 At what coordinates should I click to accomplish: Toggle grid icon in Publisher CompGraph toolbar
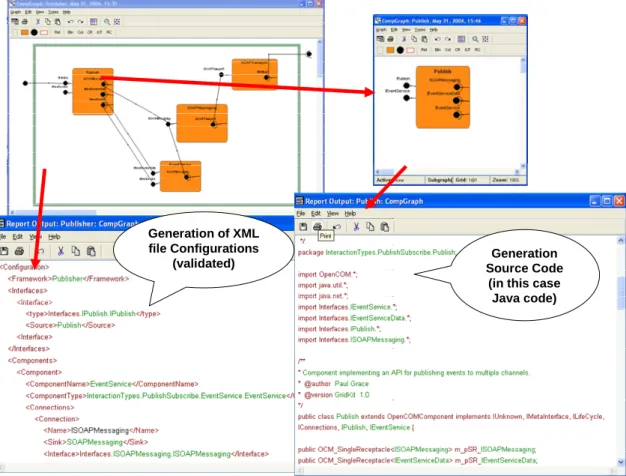pos(93,22)
